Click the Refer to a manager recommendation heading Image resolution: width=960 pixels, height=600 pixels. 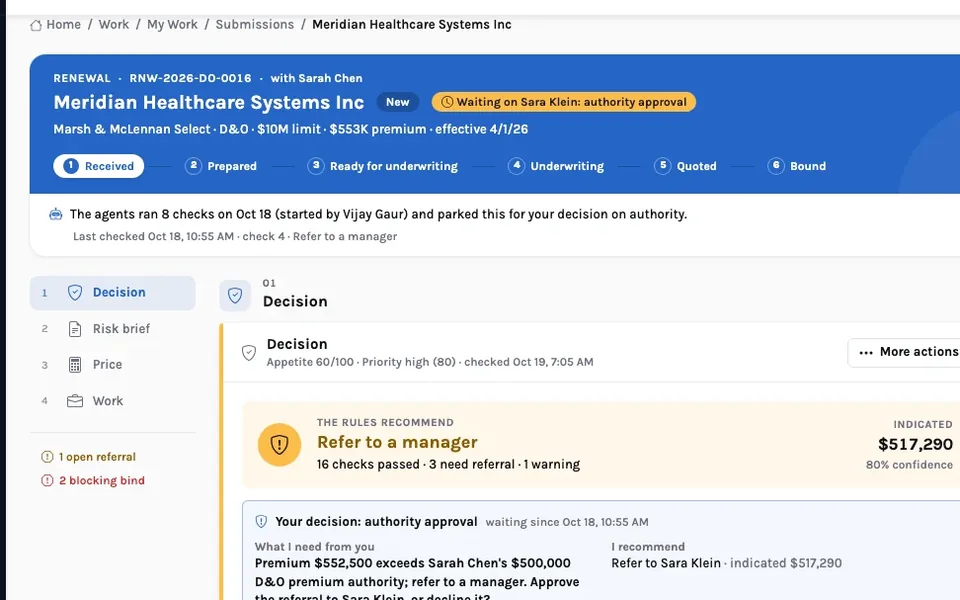[397, 442]
